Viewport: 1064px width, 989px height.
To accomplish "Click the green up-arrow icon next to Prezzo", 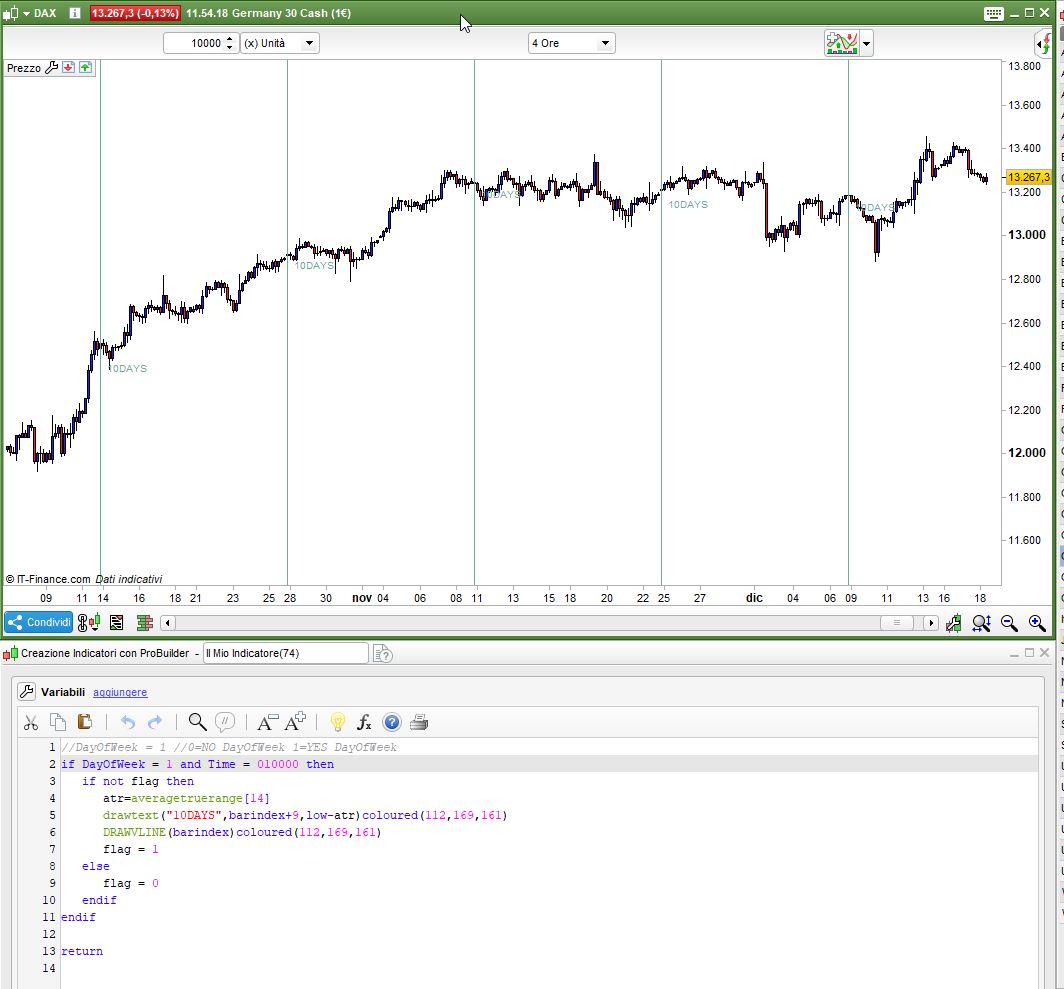I will (86, 67).
